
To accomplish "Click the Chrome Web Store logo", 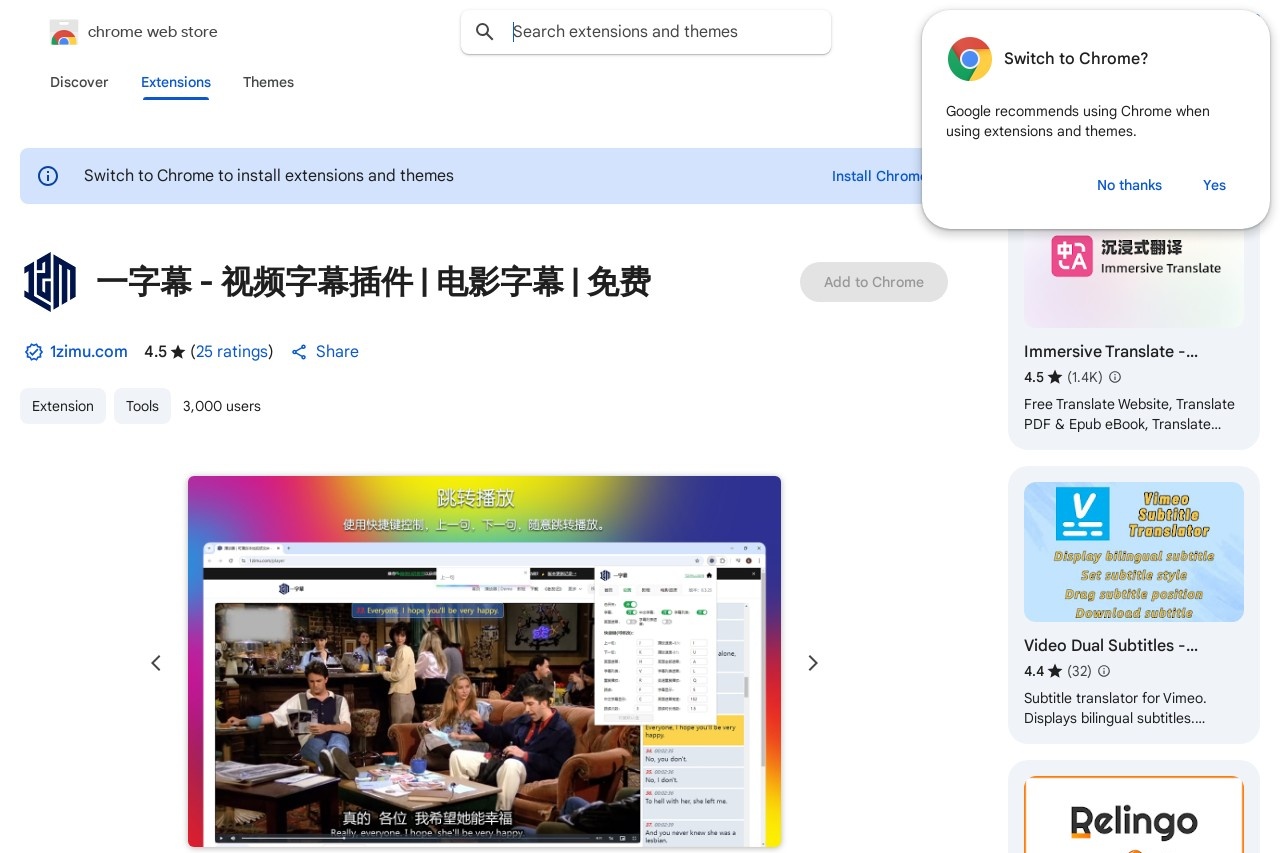I will [64, 32].
